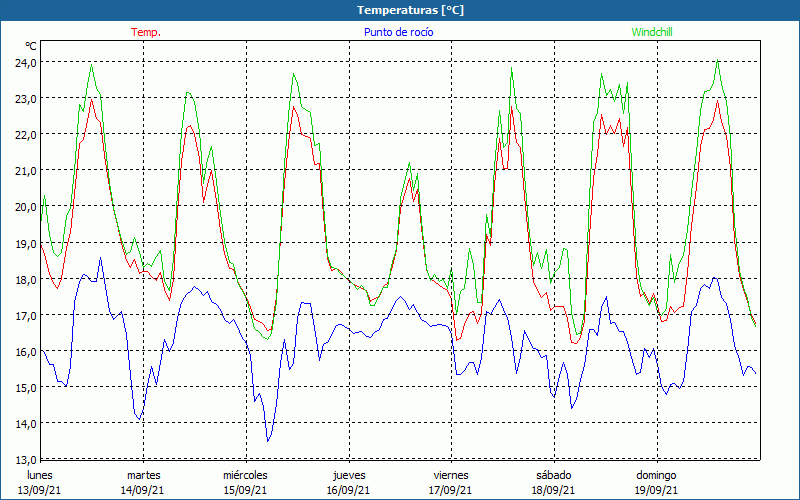Click the '19/09/21' date label
This screenshot has width=800, height=500.
656,490
